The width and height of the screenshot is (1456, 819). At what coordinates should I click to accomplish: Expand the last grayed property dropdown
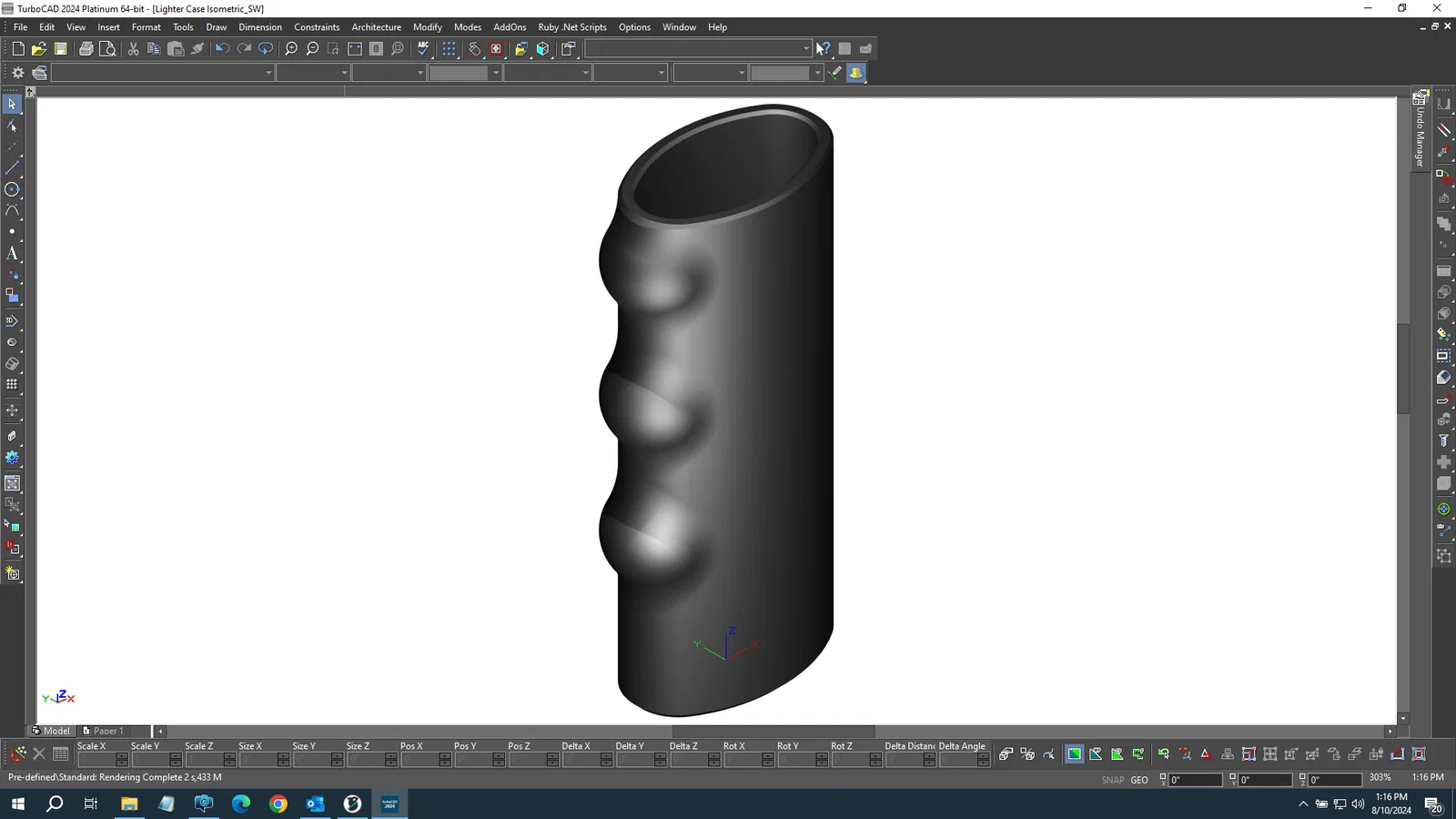[817, 73]
